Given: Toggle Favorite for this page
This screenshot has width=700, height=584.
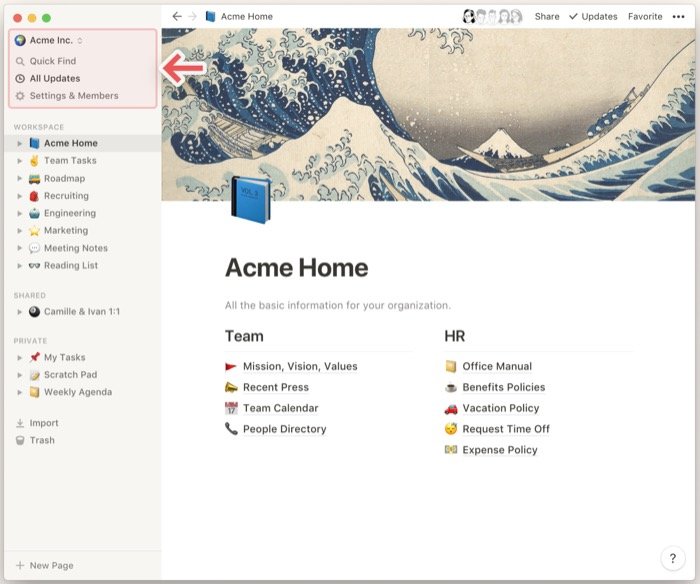Looking at the screenshot, I should click(644, 17).
